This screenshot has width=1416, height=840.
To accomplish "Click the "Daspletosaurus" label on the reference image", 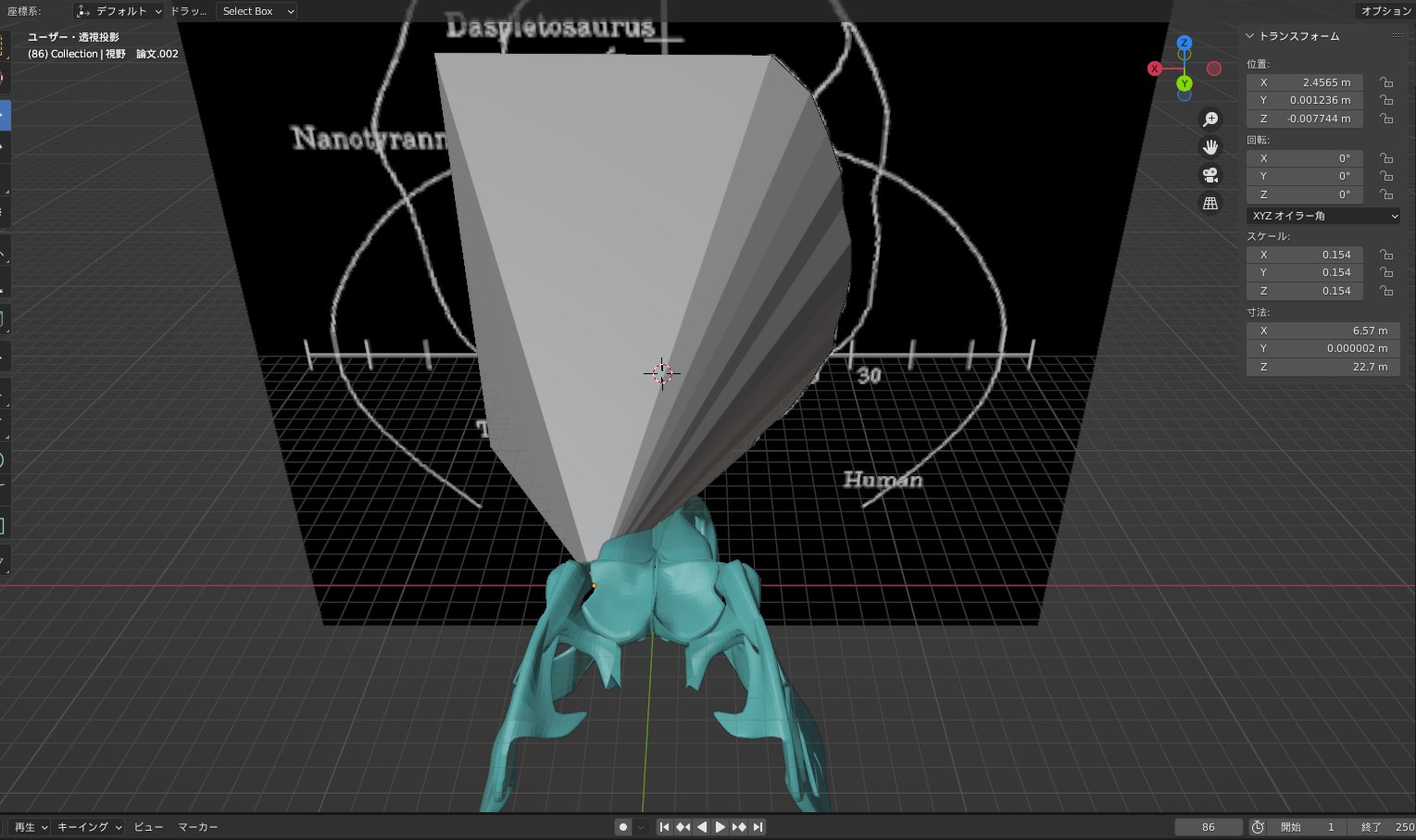I will click(x=550, y=26).
